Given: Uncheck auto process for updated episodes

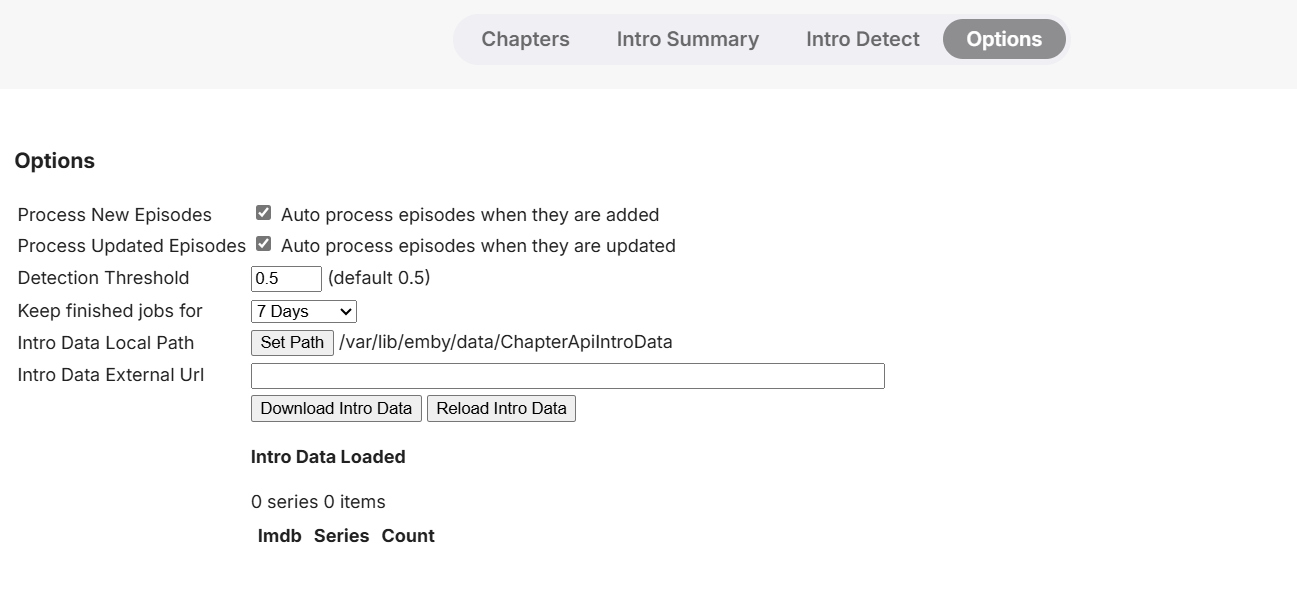Looking at the screenshot, I should [264, 244].
